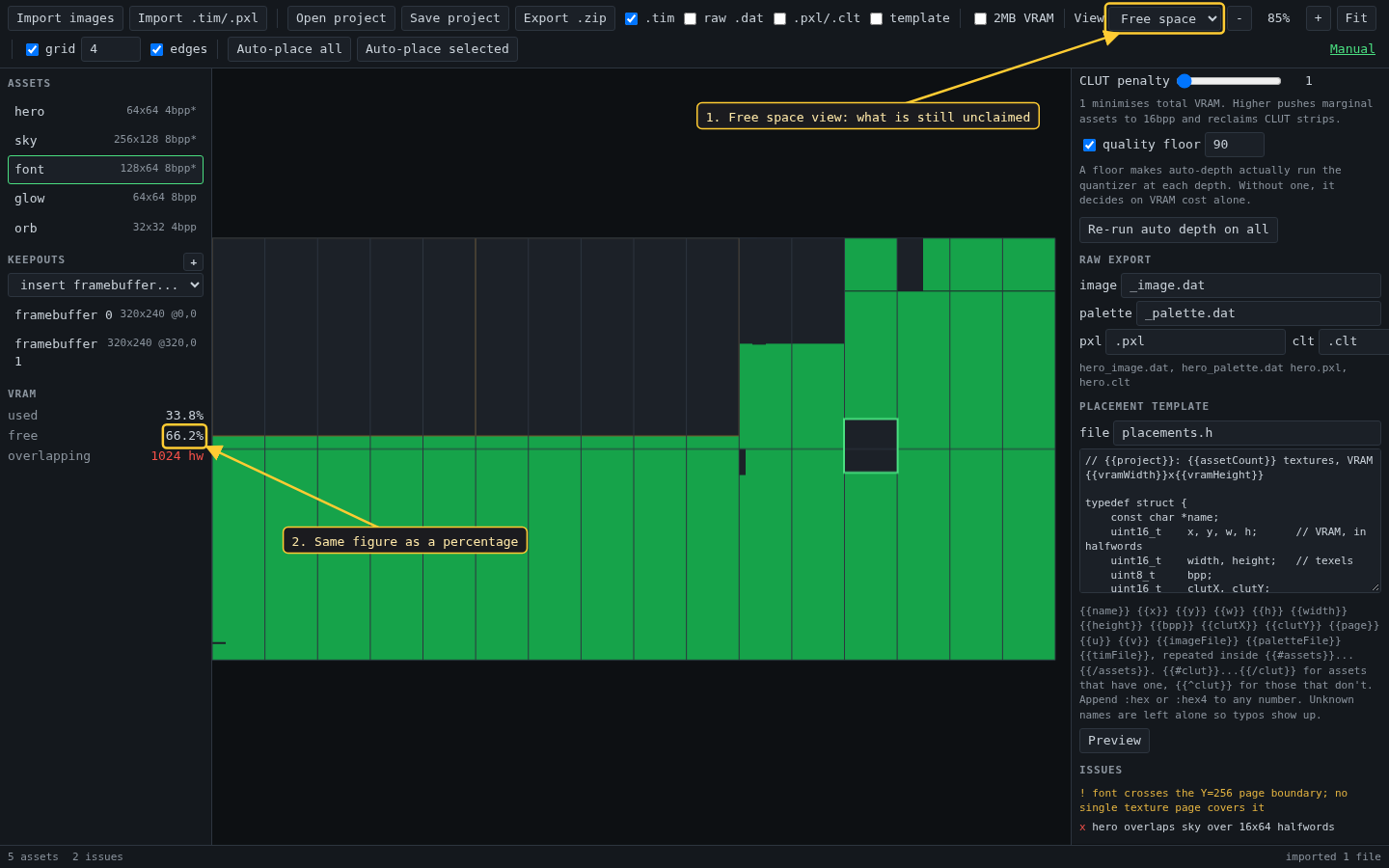Screen dimensions: 1389x868
Task: Edit the grid size field
Action: [111, 49]
